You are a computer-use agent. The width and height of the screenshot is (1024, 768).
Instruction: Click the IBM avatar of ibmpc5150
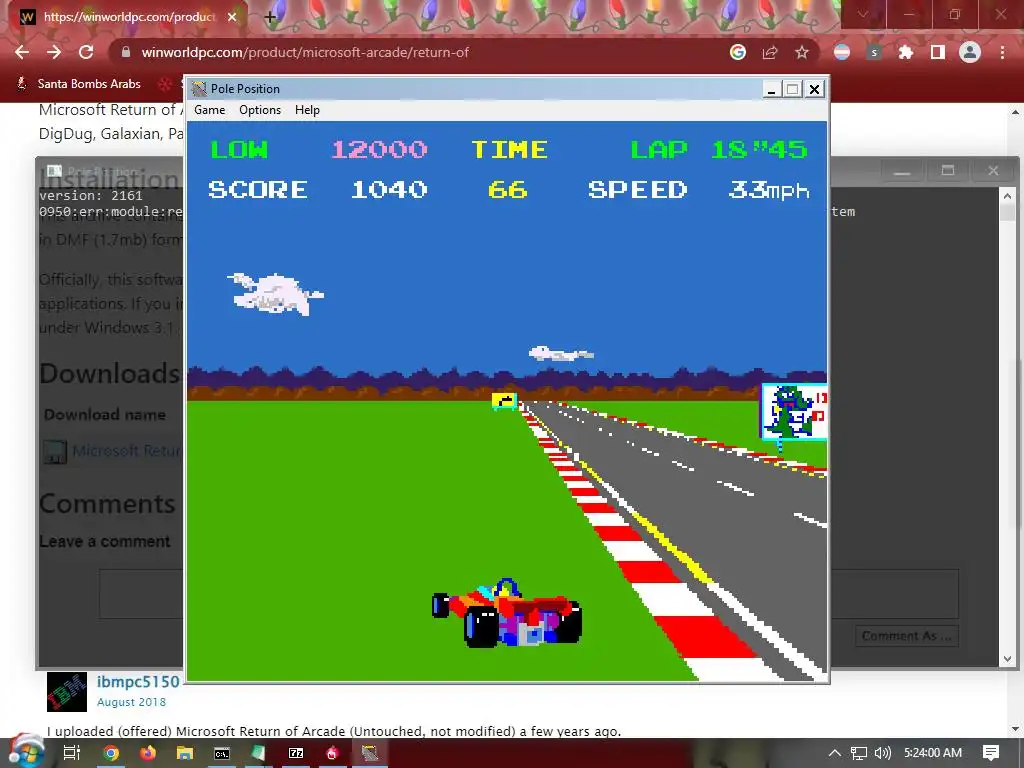click(x=67, y=692)
